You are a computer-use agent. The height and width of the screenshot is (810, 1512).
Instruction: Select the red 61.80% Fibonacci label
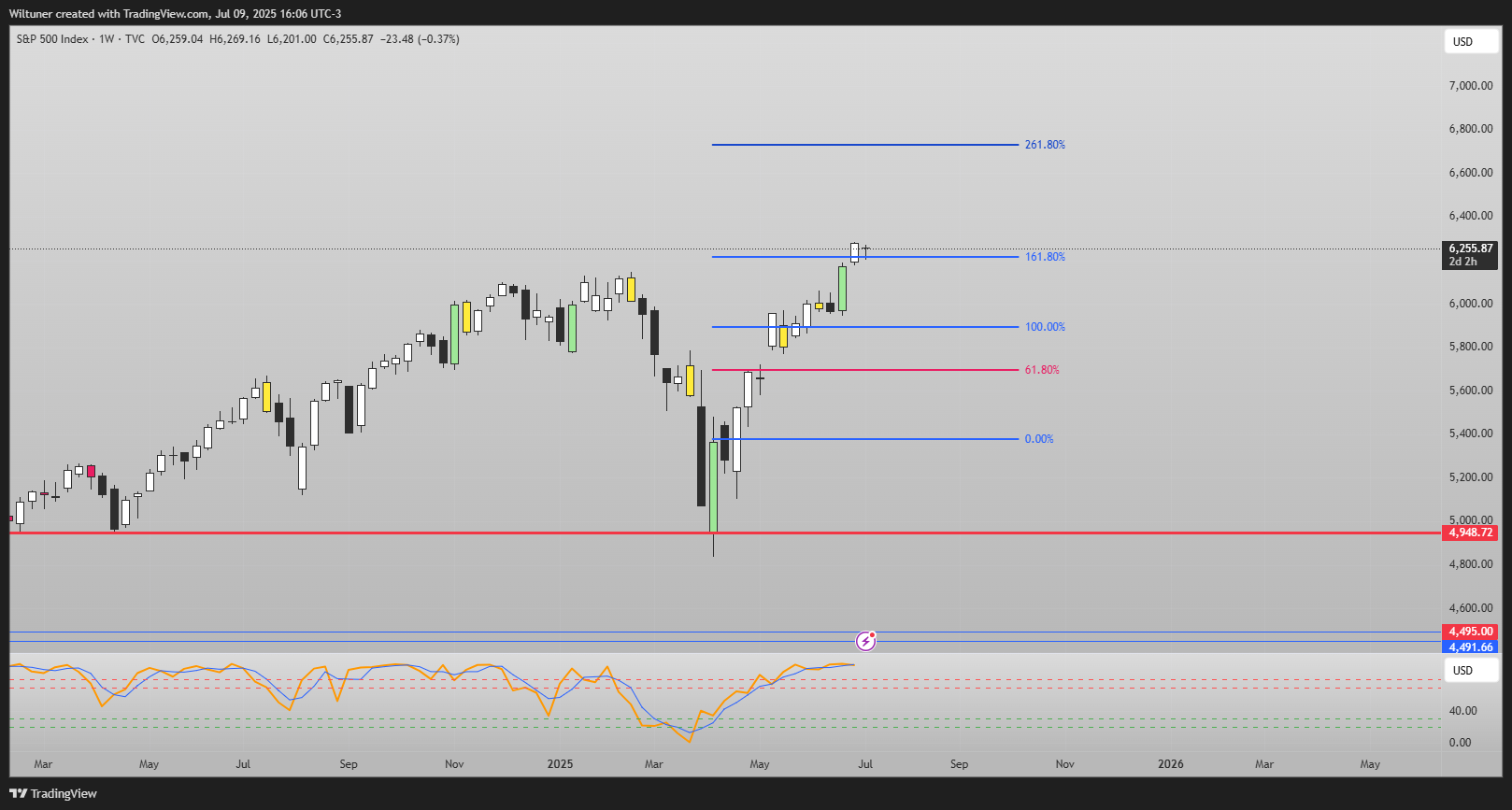coord(1042,370)
